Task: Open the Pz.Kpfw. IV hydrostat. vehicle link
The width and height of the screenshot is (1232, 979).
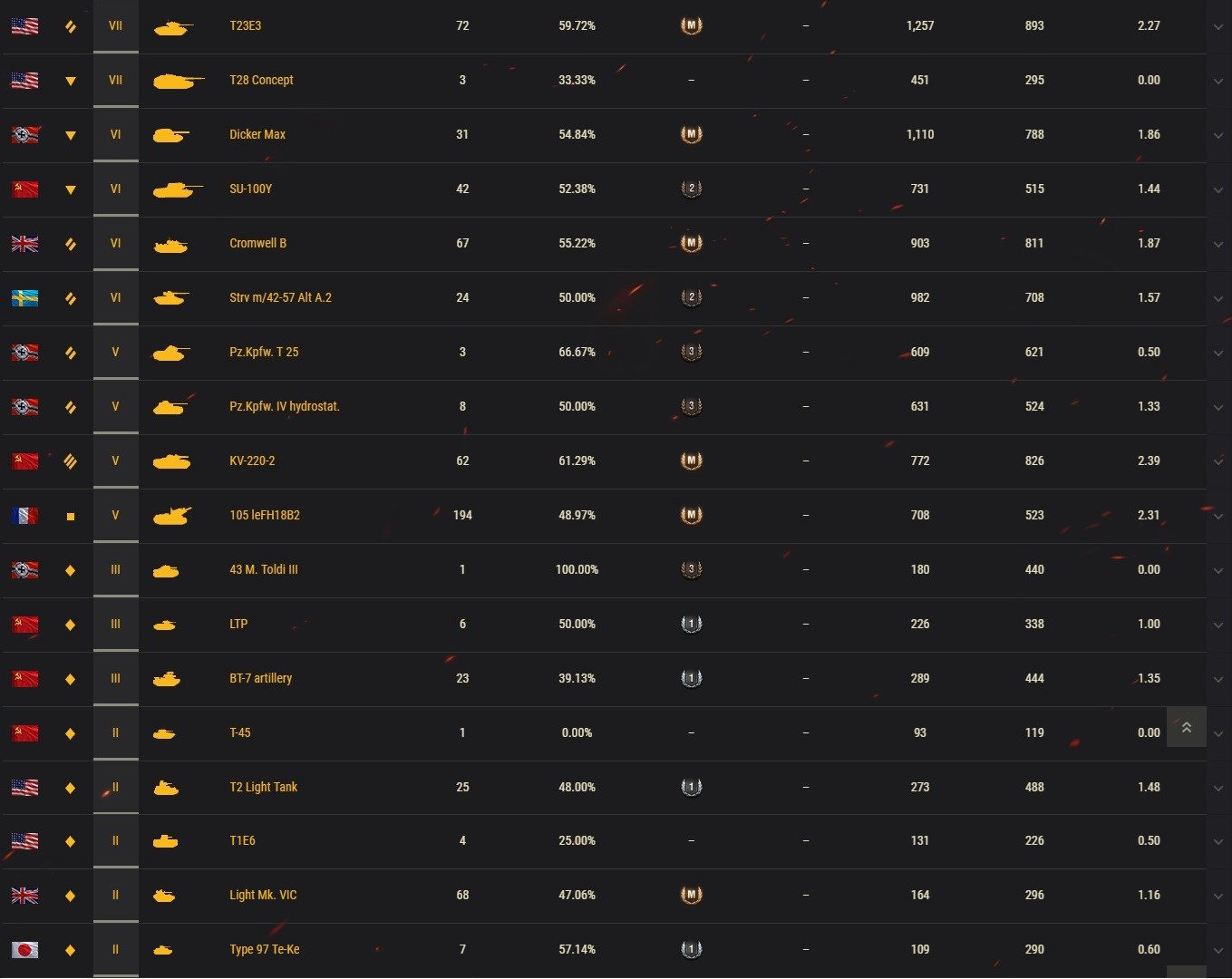Action: pos(284,406)
